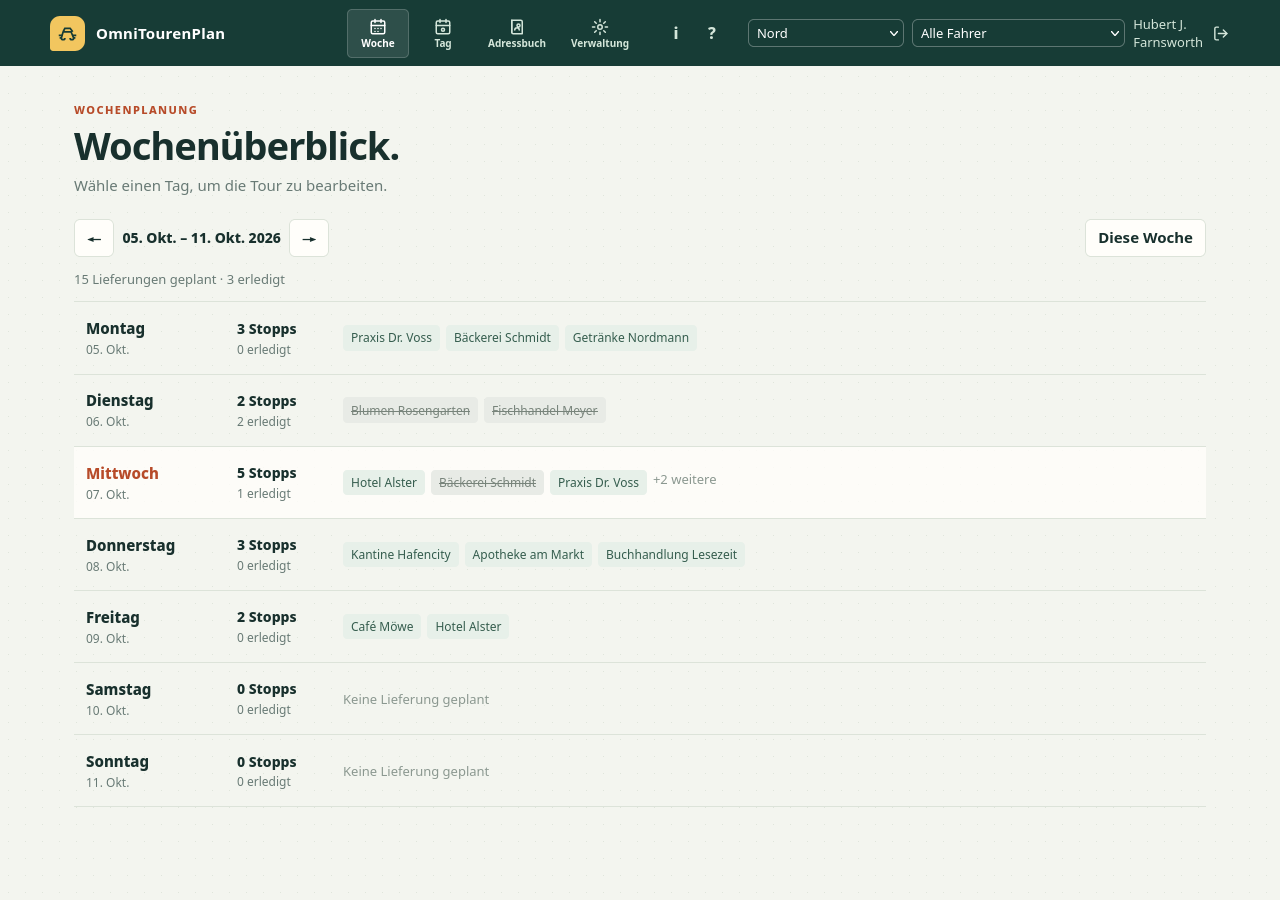Switch to the Tag view
Viewport: 1280px width, 900px height.
[443, 33]
